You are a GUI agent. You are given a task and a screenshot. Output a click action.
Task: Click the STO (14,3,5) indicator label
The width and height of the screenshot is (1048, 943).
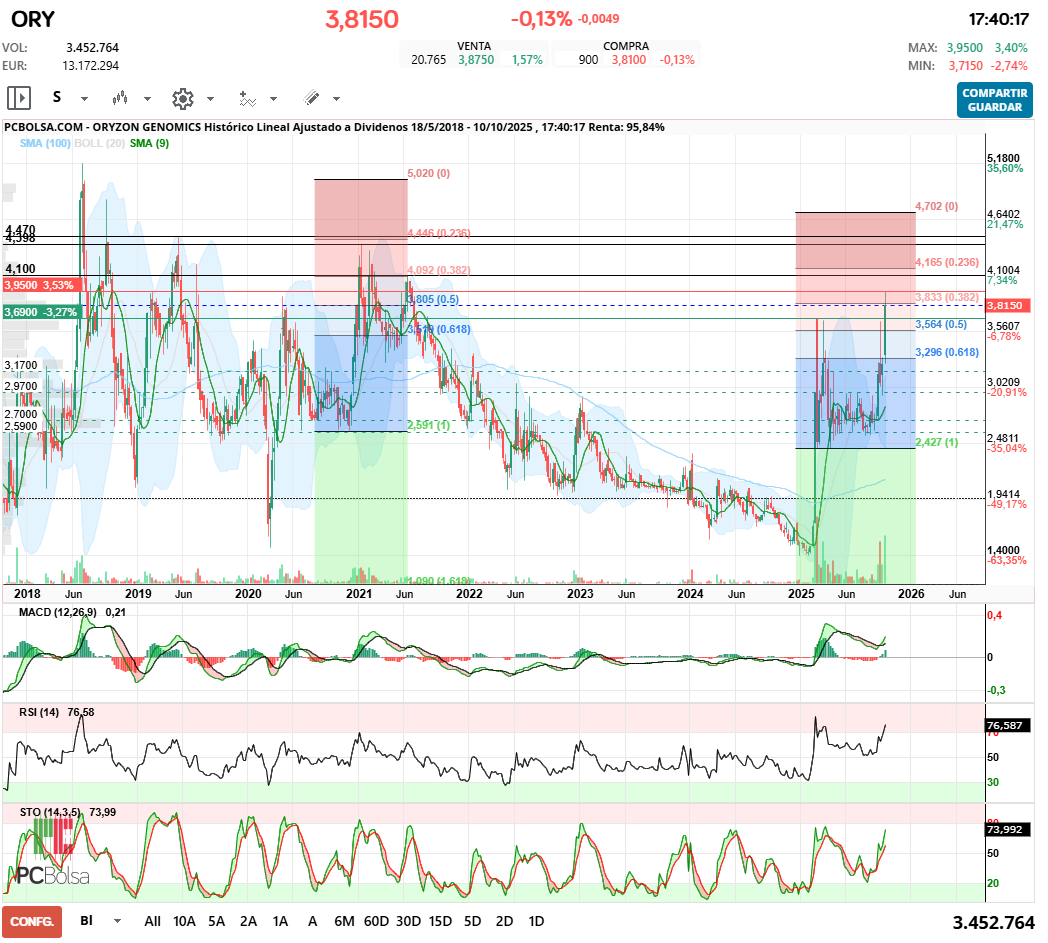[x=49, y=812]
